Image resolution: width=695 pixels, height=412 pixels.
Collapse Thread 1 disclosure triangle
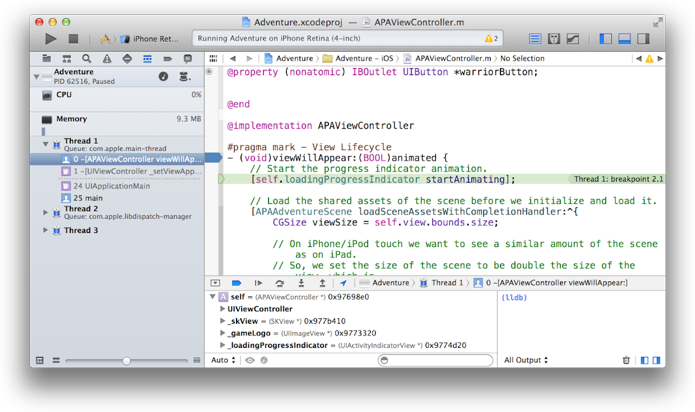[x=45, y=144]
